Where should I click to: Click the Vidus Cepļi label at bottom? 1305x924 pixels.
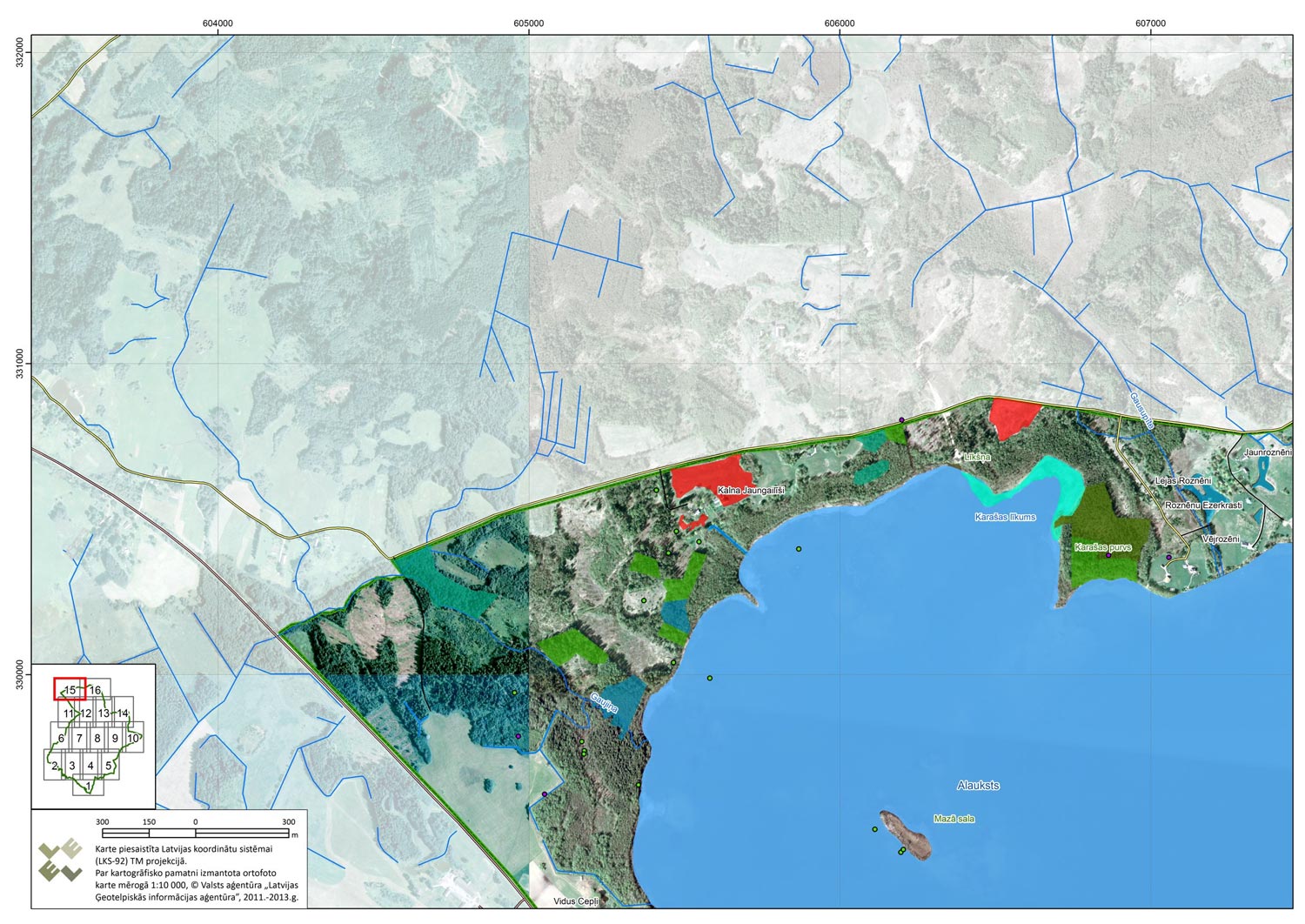576,901
